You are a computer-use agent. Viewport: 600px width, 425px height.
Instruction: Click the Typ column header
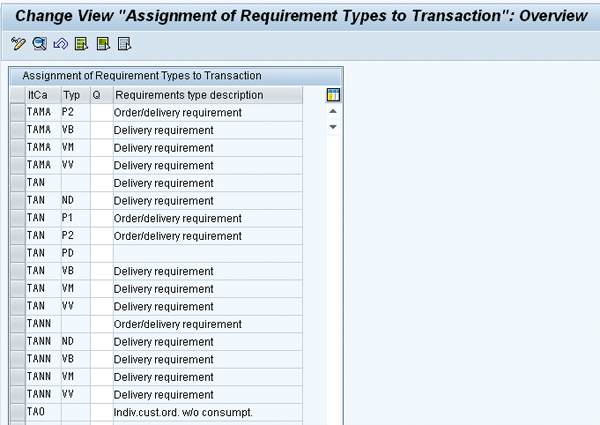pos(74,95)
